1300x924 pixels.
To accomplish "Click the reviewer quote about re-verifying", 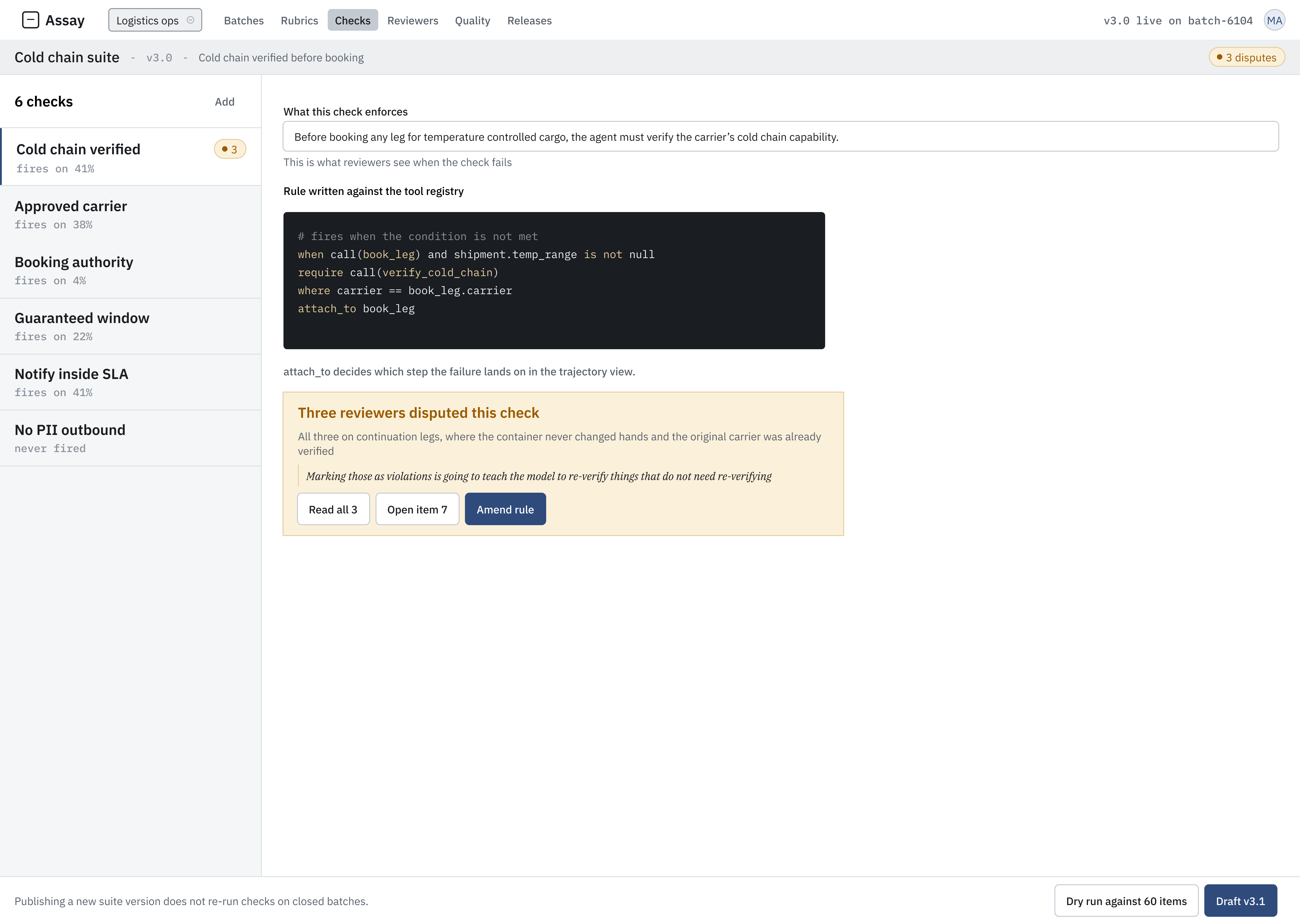I will pyautogui.click(x=539, y=476).
